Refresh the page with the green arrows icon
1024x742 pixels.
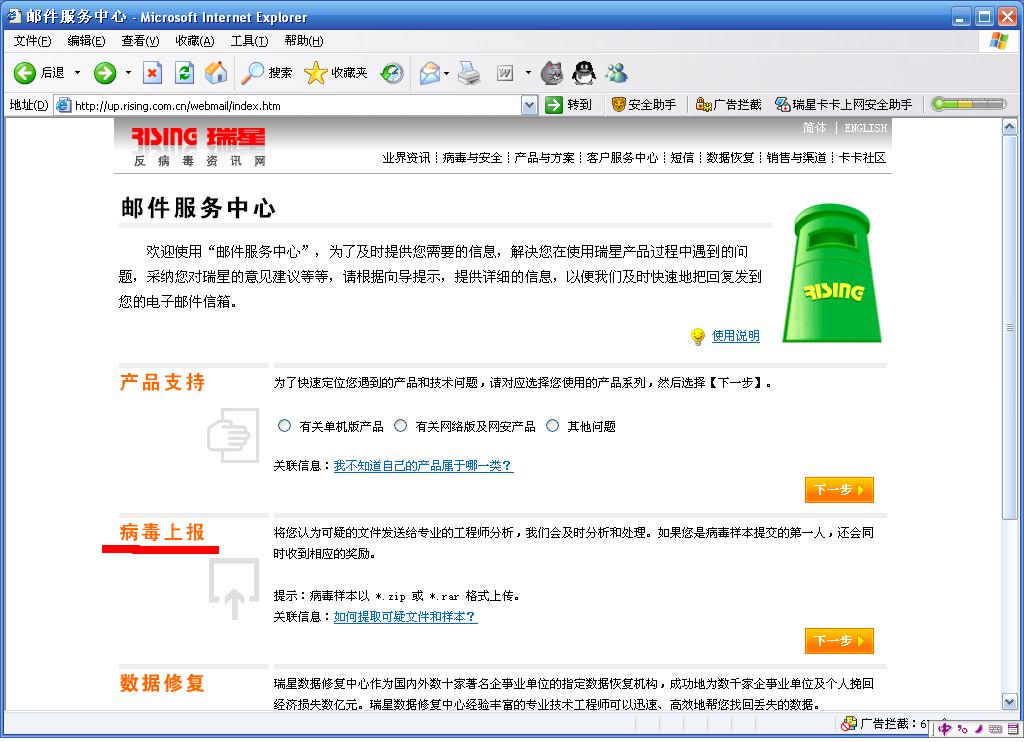click(x=184, y=73)
